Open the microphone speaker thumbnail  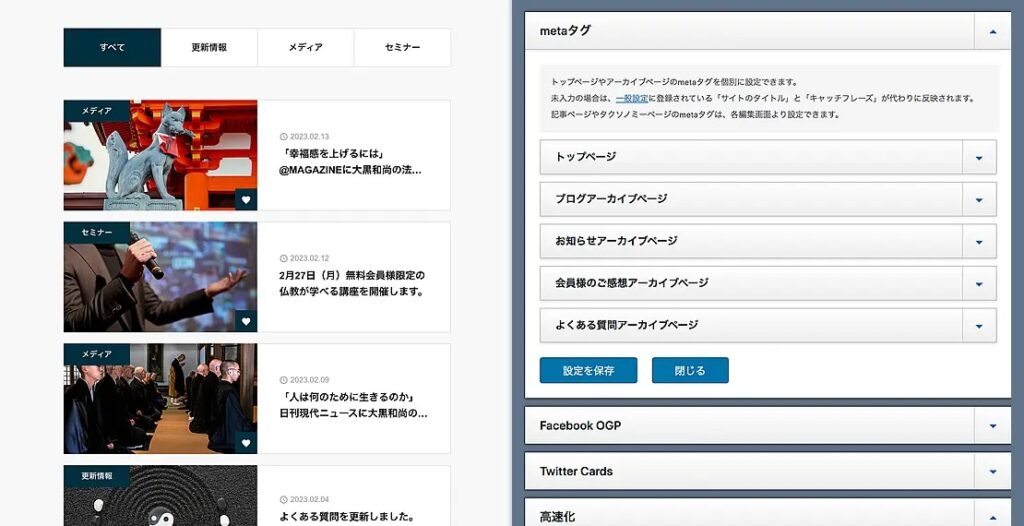161,277
